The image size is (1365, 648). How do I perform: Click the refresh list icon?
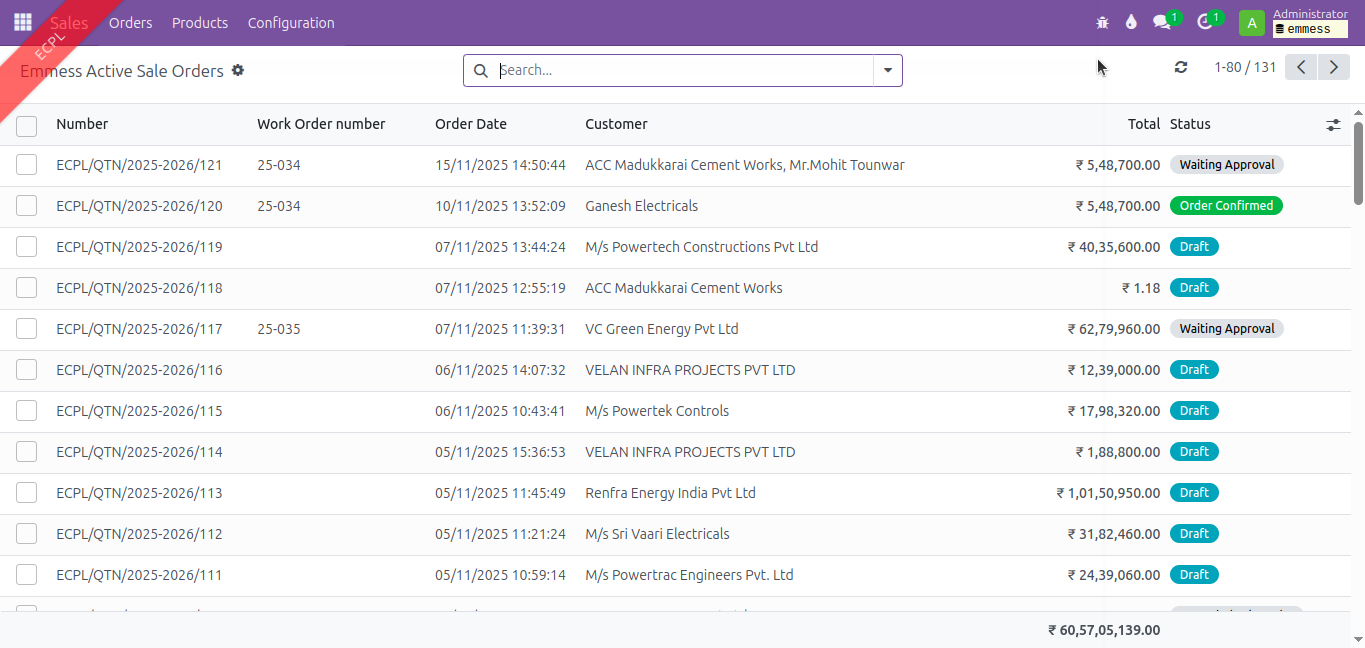[x=1181, y=67]
